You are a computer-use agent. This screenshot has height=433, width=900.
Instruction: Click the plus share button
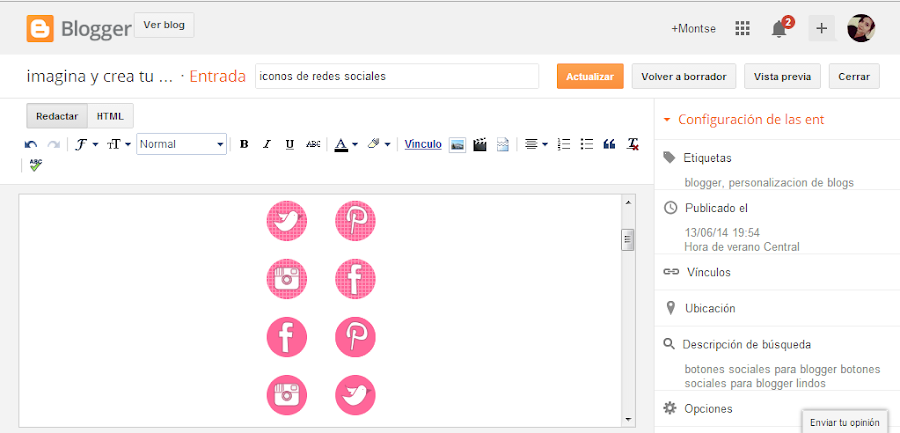coord(822,28)
